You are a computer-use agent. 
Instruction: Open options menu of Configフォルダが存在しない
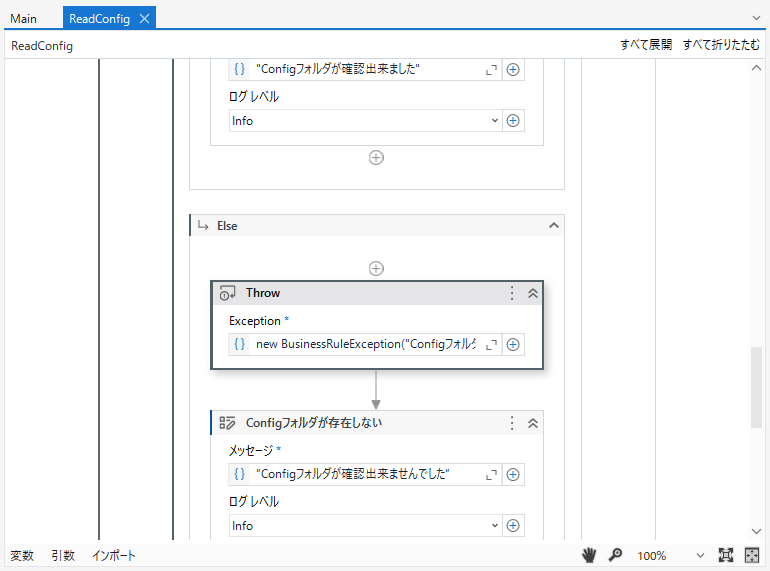(512, 423)
